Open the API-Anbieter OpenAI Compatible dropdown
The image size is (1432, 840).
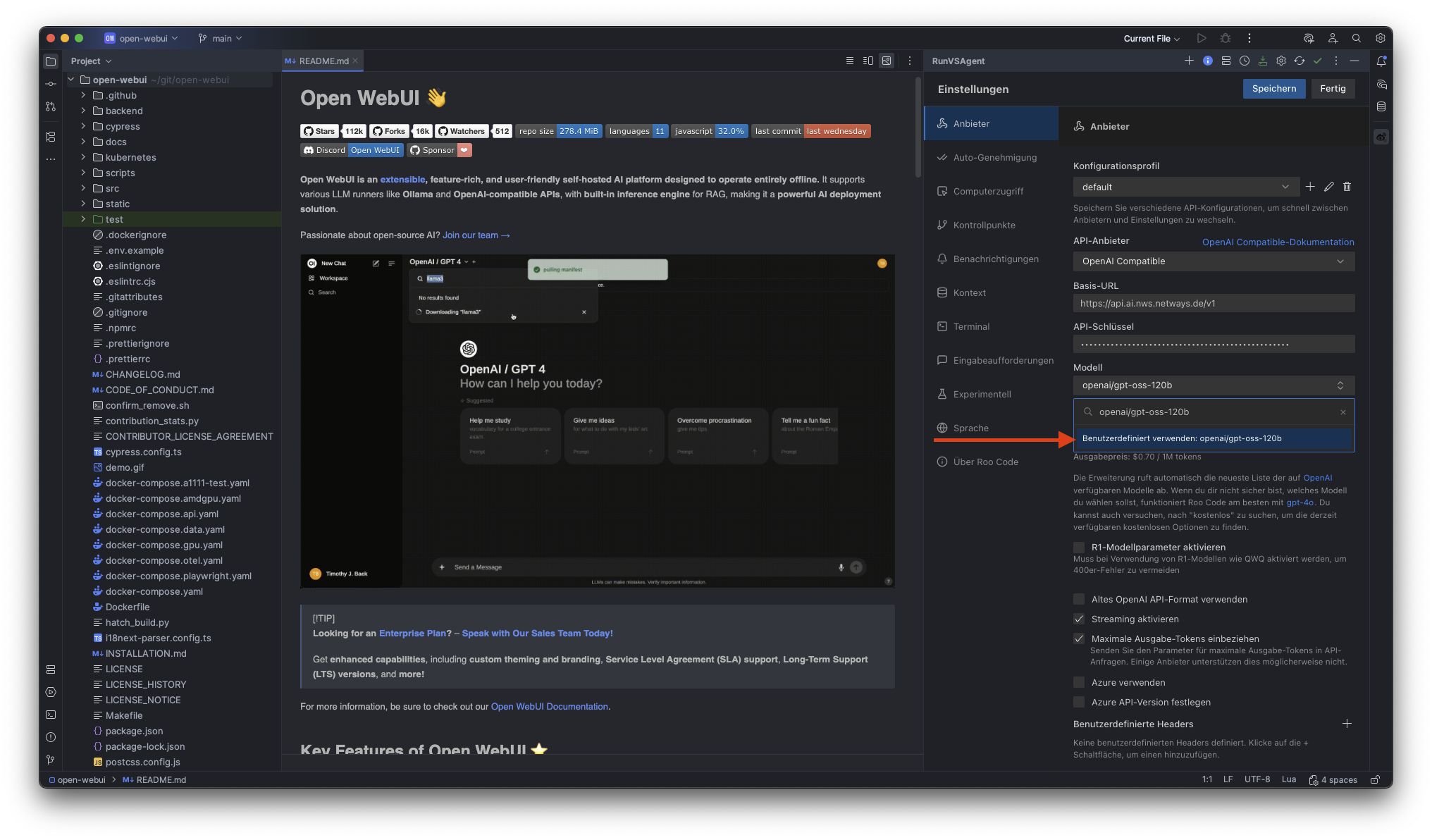(x=1214, y=261)
